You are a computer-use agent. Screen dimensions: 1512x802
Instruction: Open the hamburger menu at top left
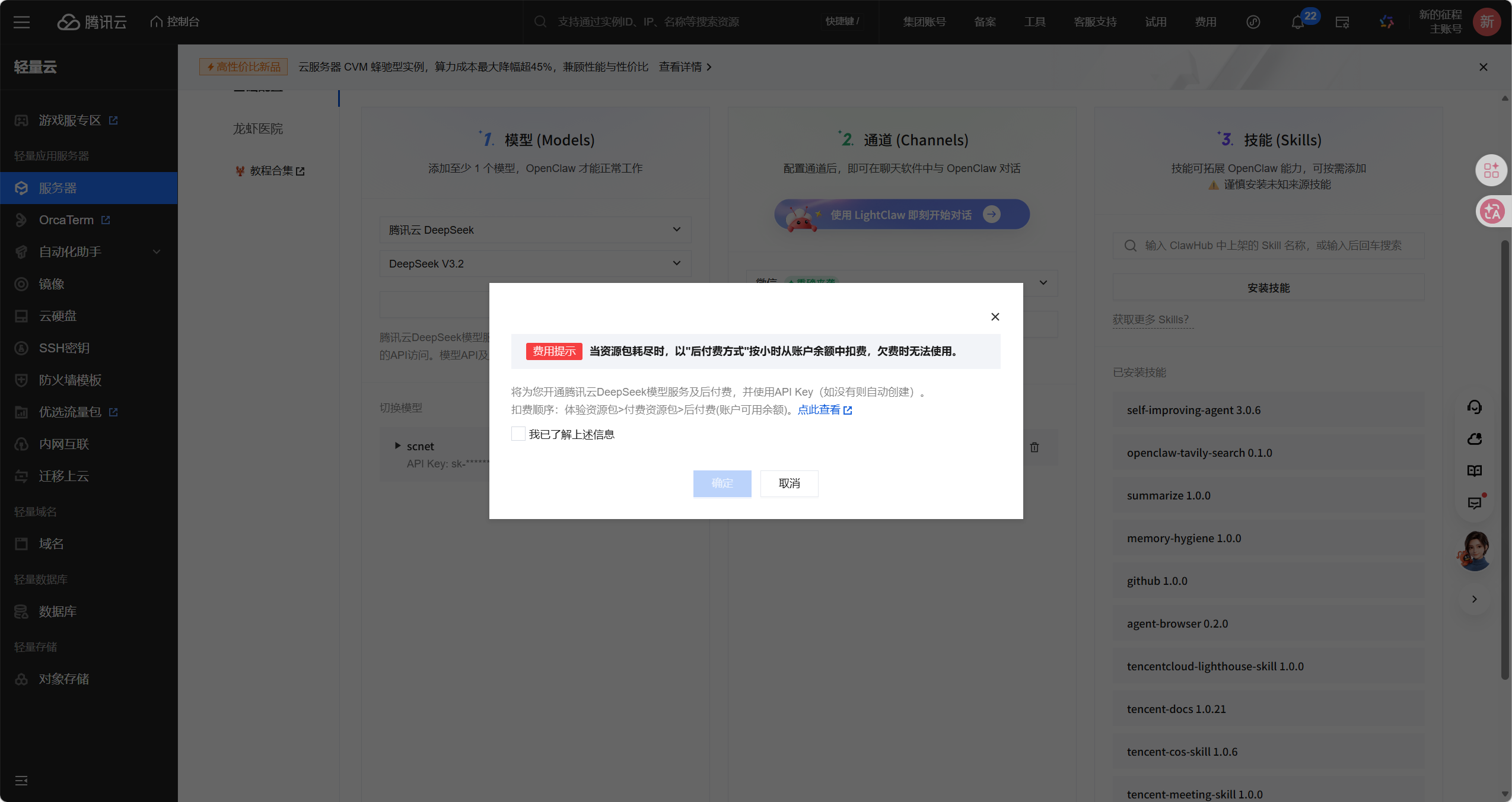22,22
